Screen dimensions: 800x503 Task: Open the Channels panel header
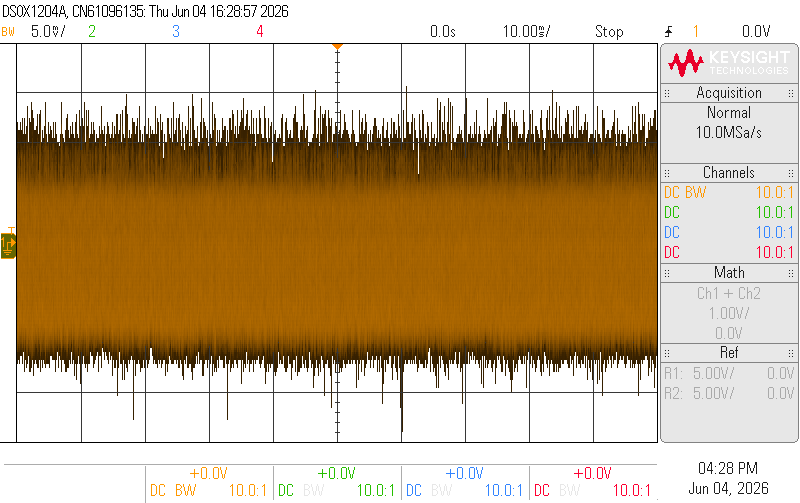click(x=729, y=173)
